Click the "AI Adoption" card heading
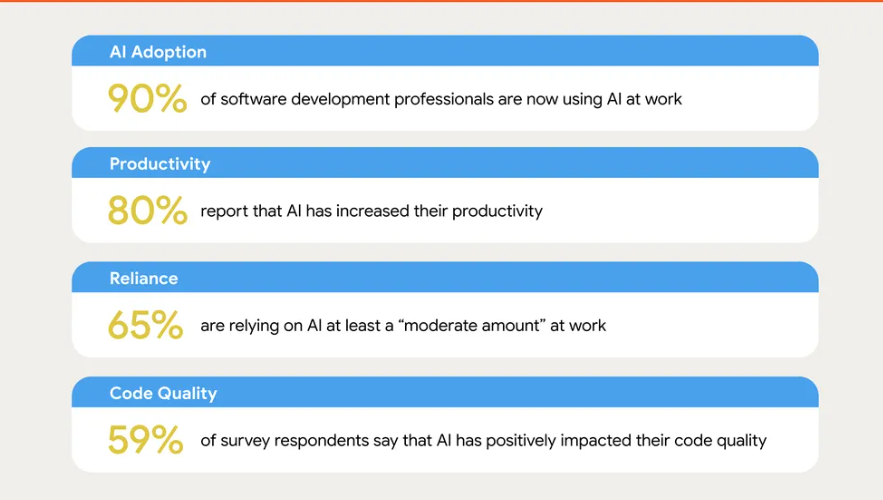 158,52
